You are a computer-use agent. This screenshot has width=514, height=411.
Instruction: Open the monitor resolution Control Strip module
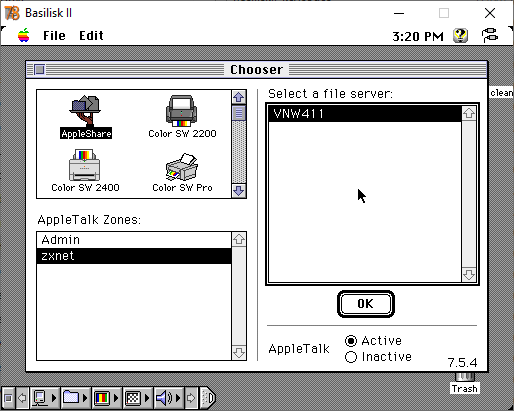pyautogui.click(x=137, y=398)
